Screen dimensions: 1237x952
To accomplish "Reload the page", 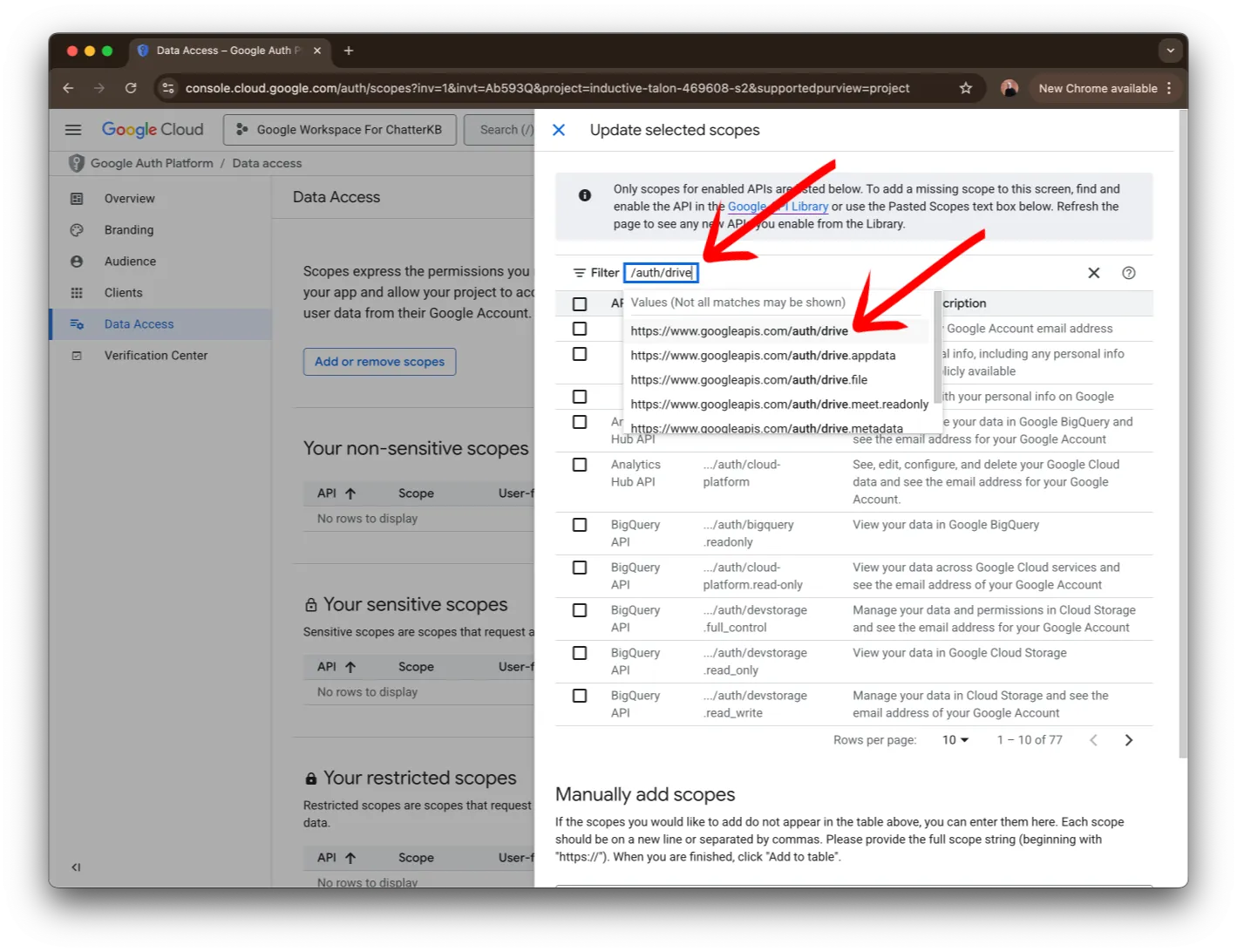I will pos(131,88).
